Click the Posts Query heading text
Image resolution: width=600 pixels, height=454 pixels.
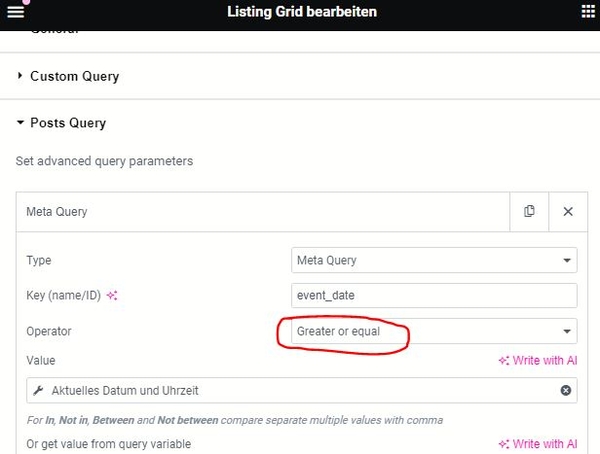coord(68,123)
